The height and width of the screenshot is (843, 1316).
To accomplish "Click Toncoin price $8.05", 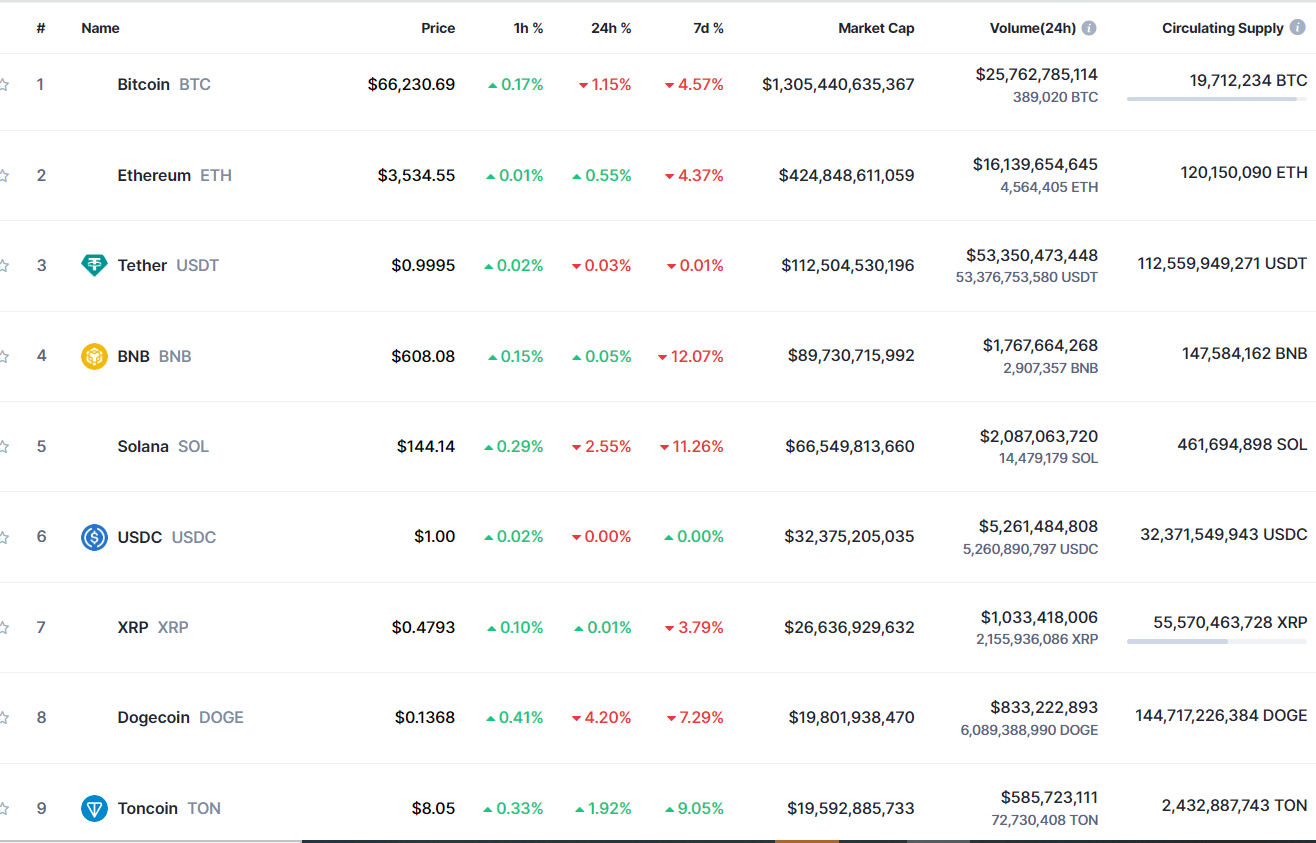I will pos(433,808).
